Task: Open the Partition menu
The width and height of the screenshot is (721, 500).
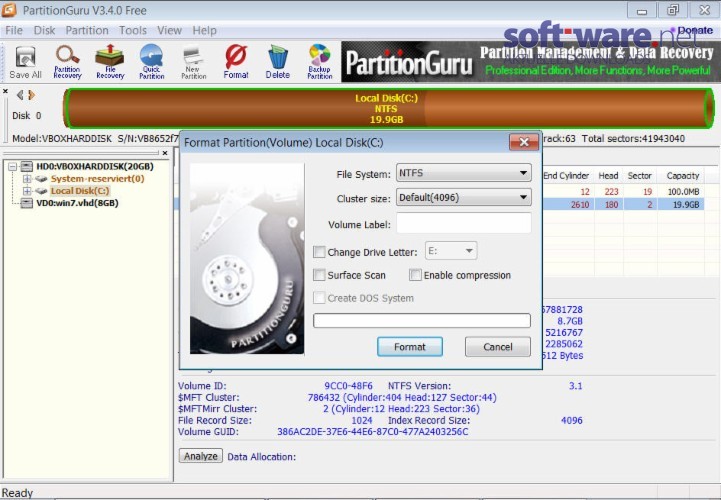Action: point(87,30)
